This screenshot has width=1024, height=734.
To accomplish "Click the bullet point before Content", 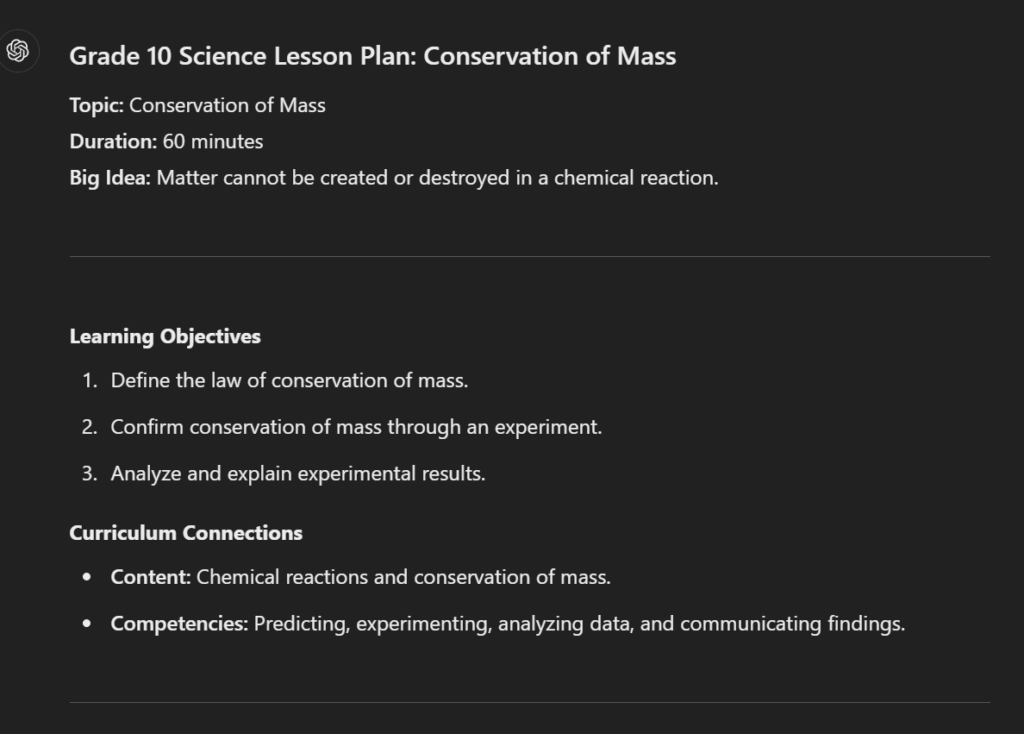I will 87,577.
